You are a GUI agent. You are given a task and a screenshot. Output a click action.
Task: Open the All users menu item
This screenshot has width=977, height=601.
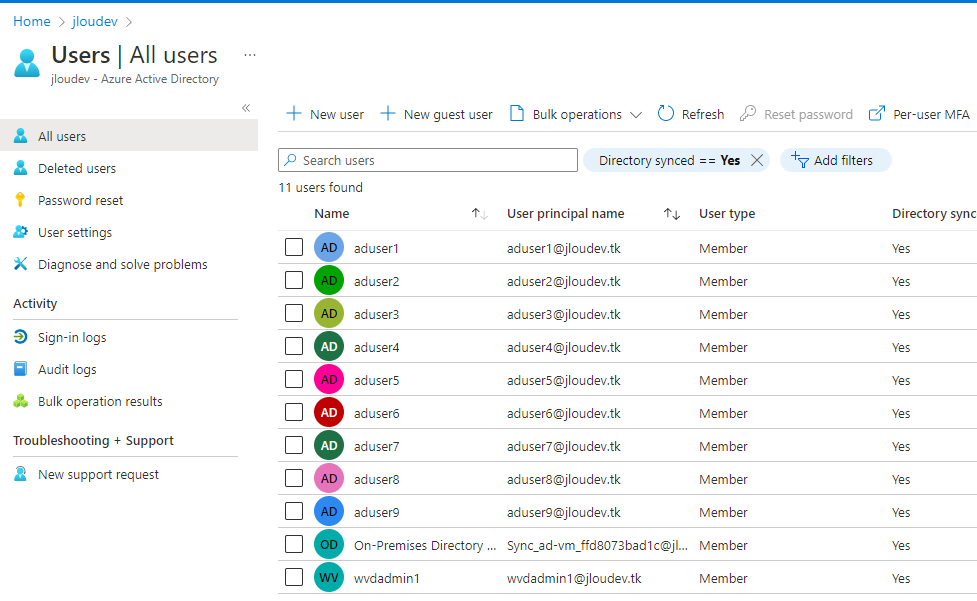coord(129,136)
